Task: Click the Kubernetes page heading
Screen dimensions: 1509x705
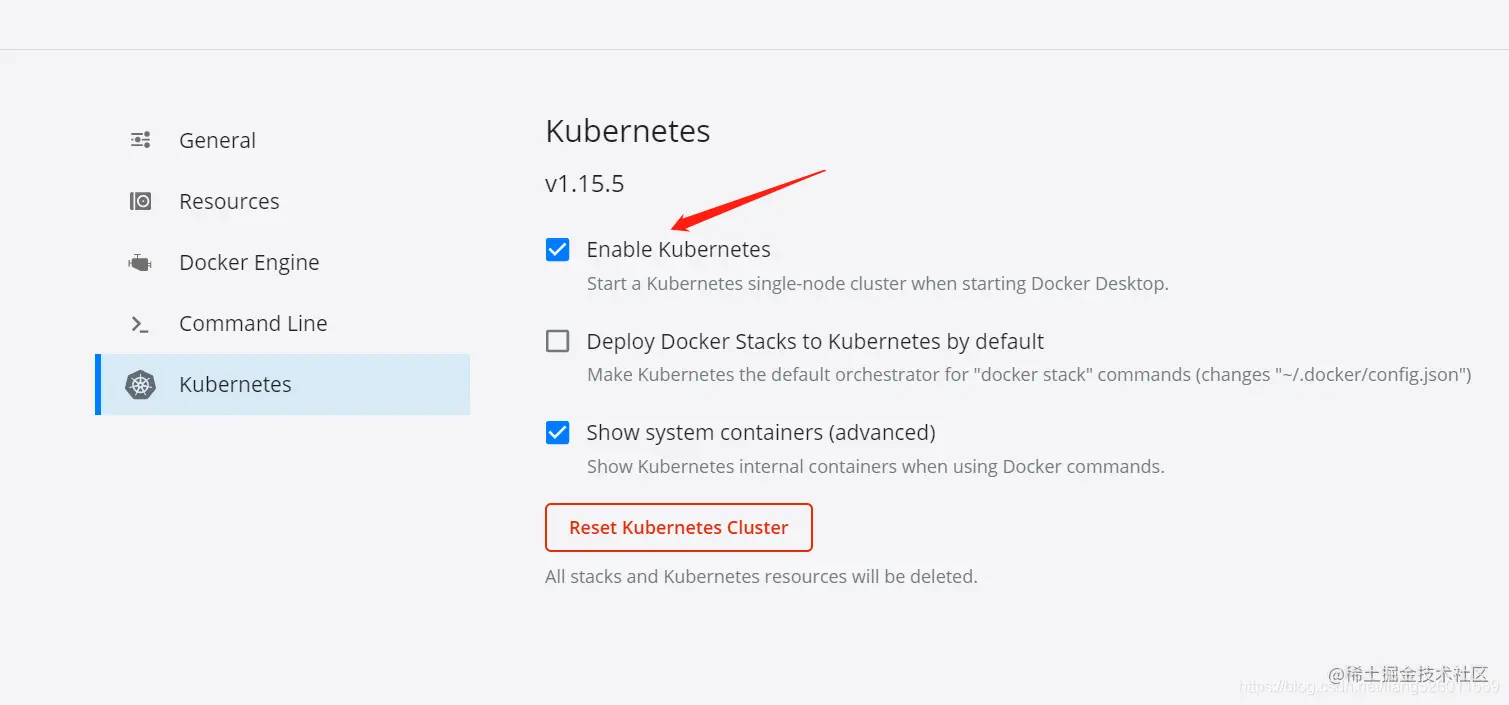Action: [628, 131]
